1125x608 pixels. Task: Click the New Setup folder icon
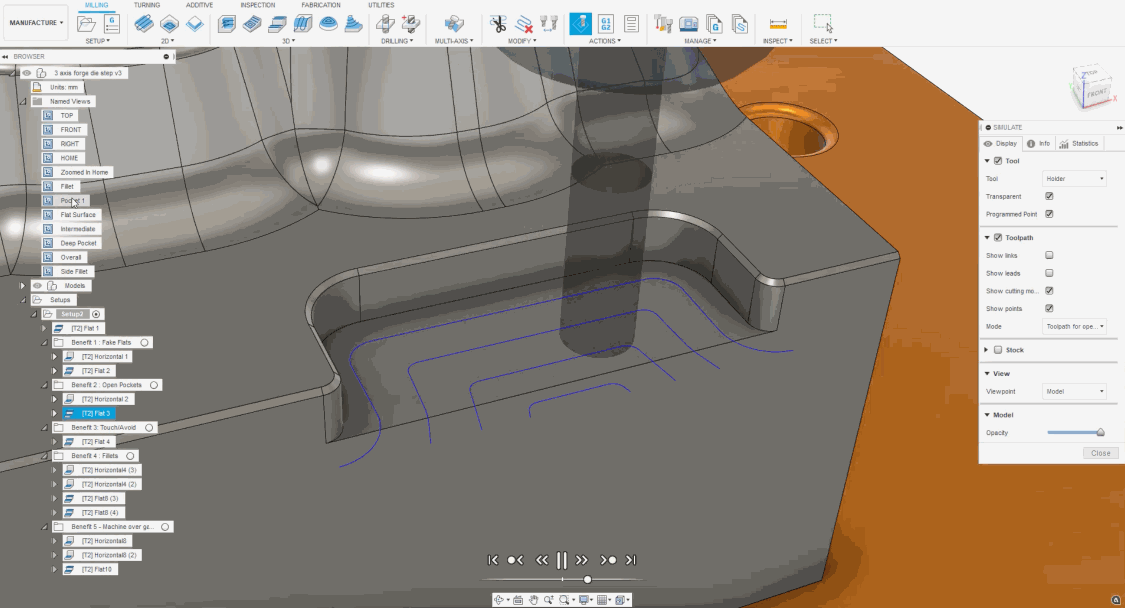87,24
